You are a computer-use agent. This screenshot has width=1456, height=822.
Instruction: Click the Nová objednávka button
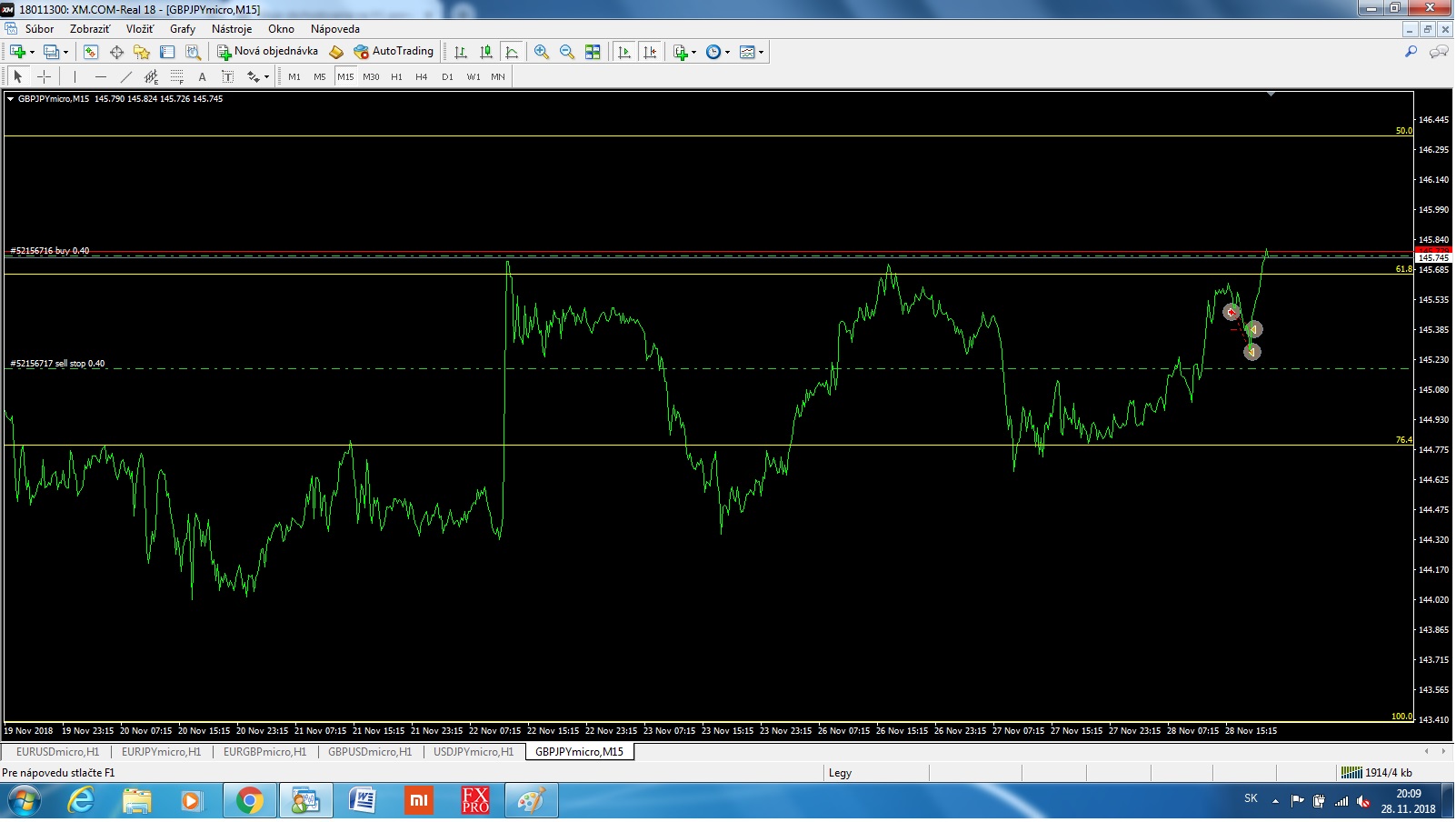tap(268, 52)
